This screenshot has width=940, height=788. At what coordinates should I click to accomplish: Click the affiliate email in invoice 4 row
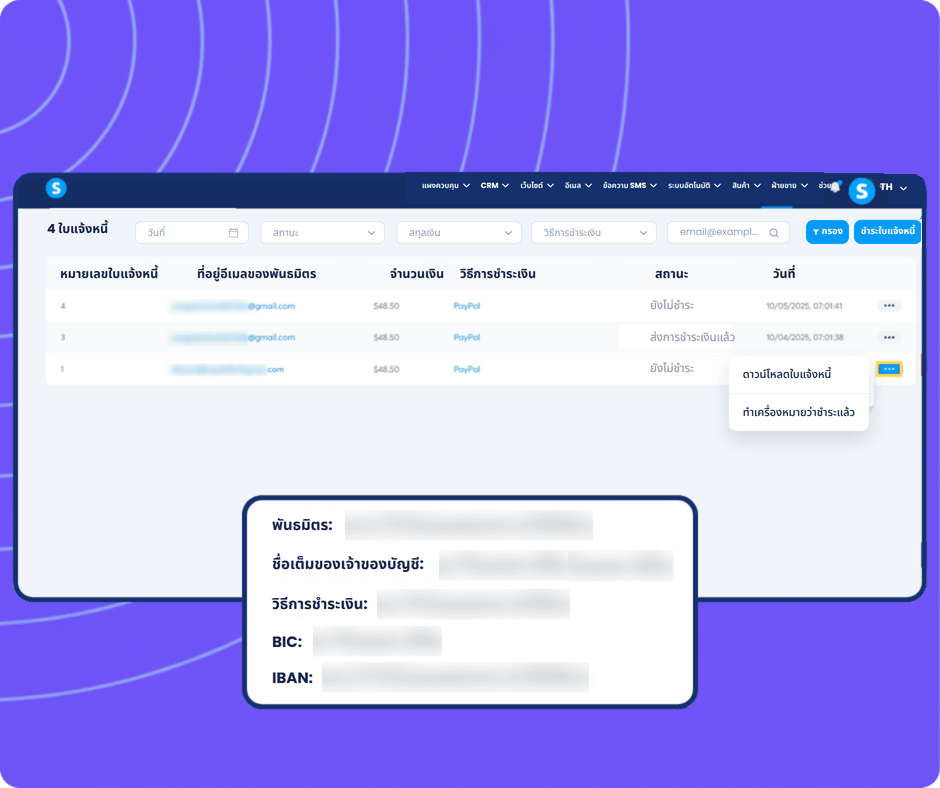pyautogui.click(x=233, y=306)
